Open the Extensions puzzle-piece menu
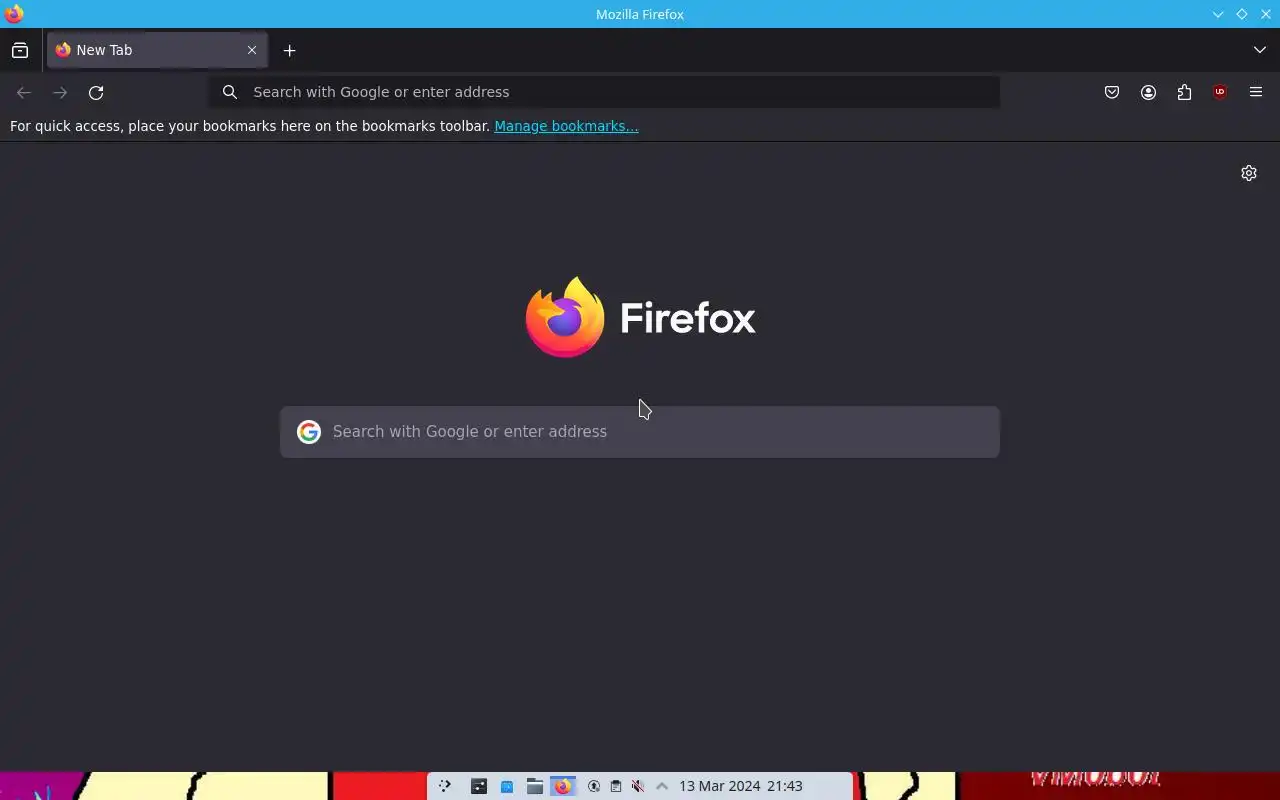Image resolution: width=1280 pixels, height=800 pixels. 1184,92
